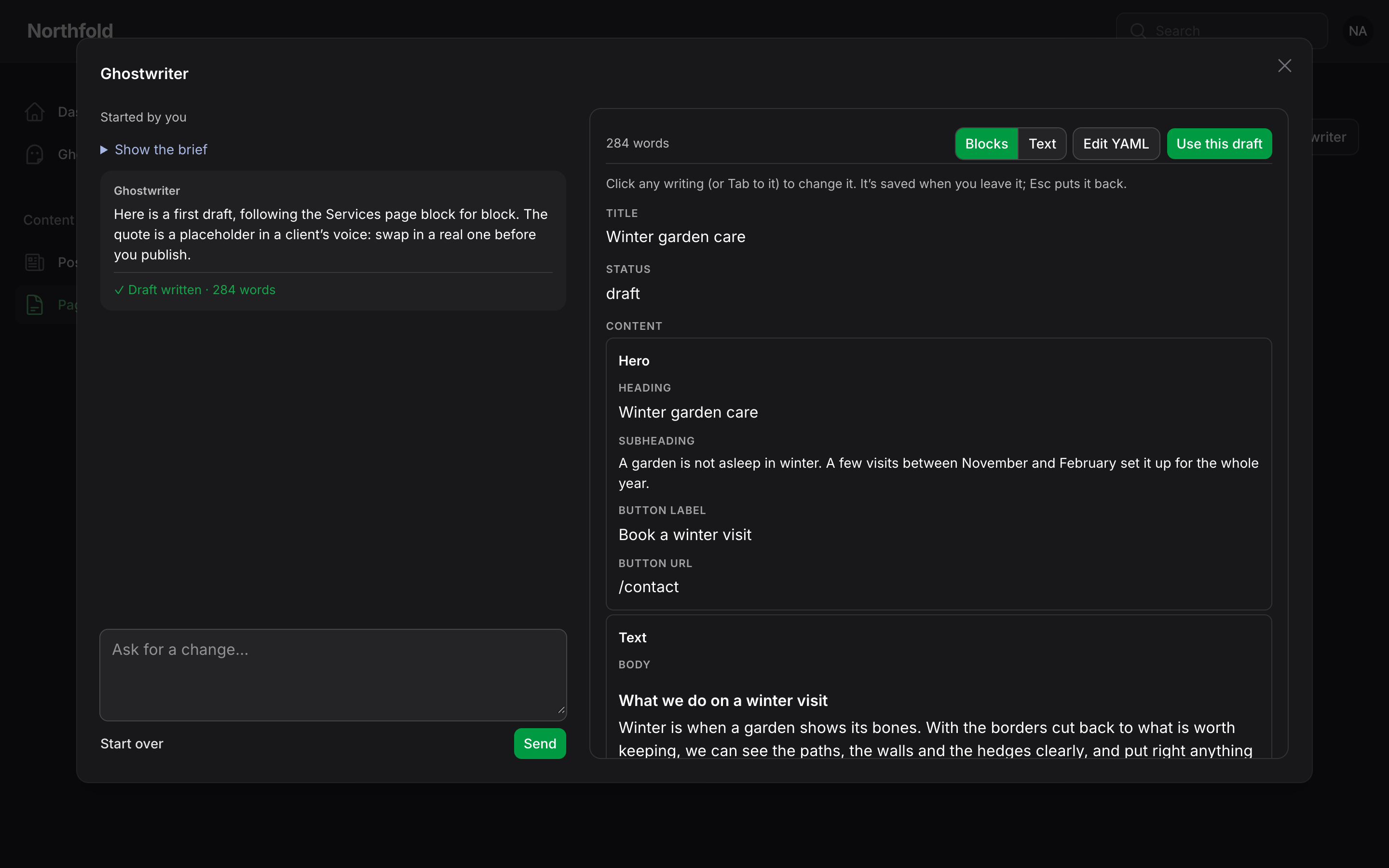Click the Search box in header
Viewport: 1389px width, 868px height.
[x=1221, y=31]
